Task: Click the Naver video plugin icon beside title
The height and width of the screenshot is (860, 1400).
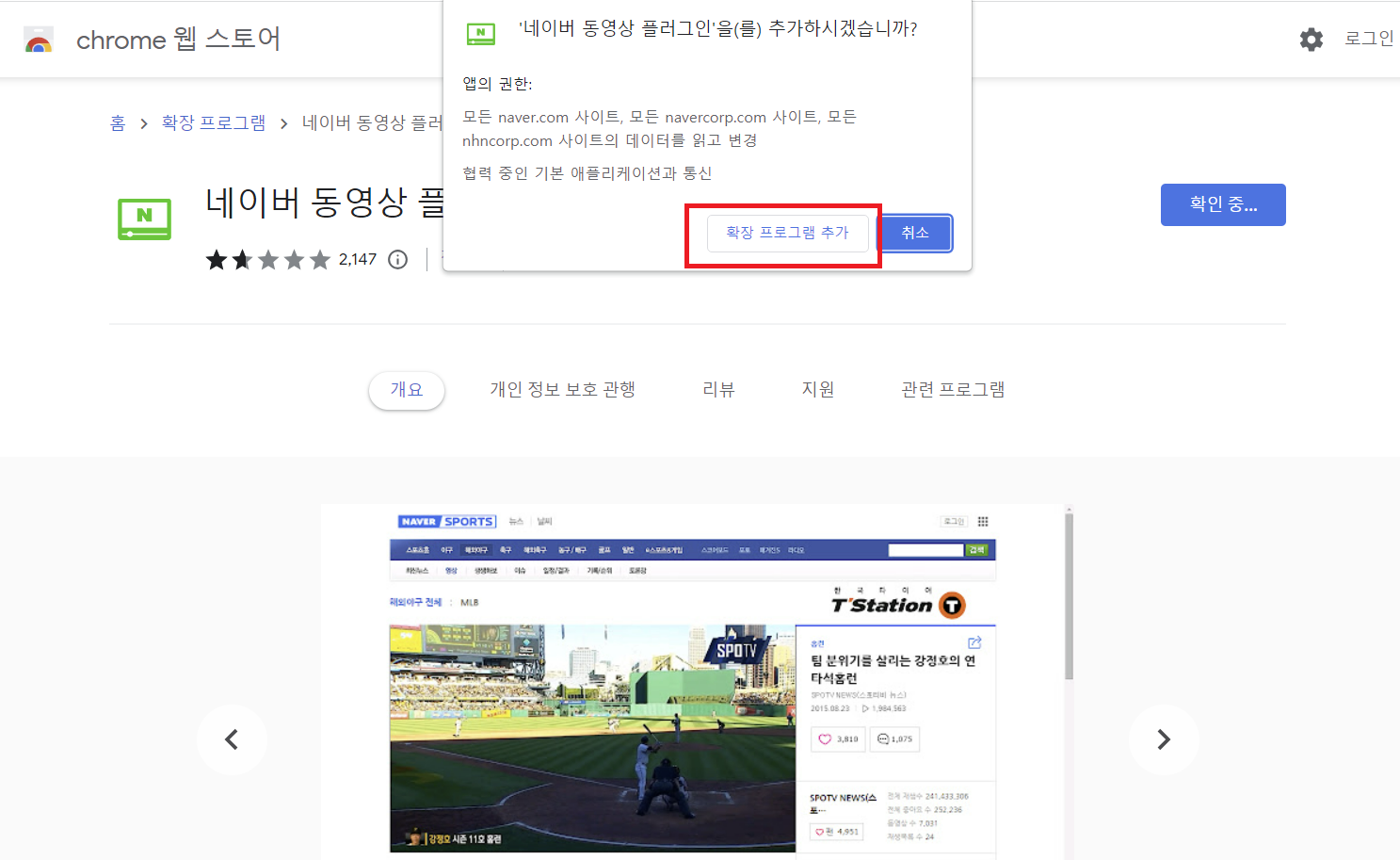Action: 144,219
